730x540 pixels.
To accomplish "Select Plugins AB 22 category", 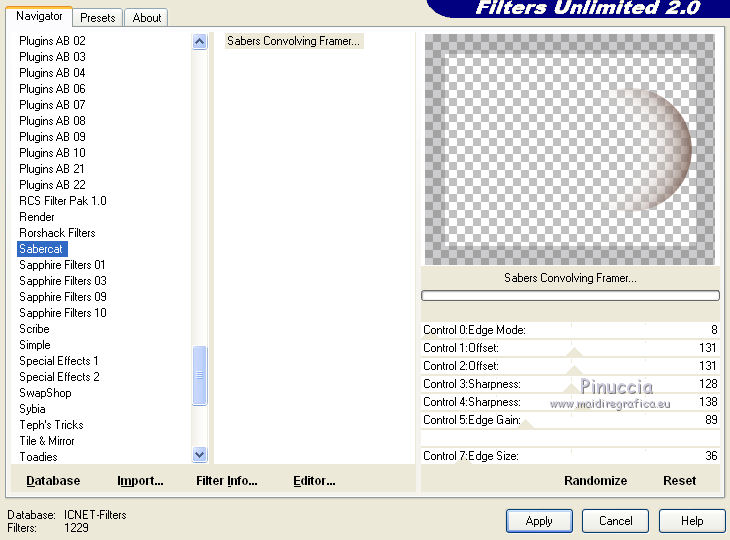I will tap(52, 185).
